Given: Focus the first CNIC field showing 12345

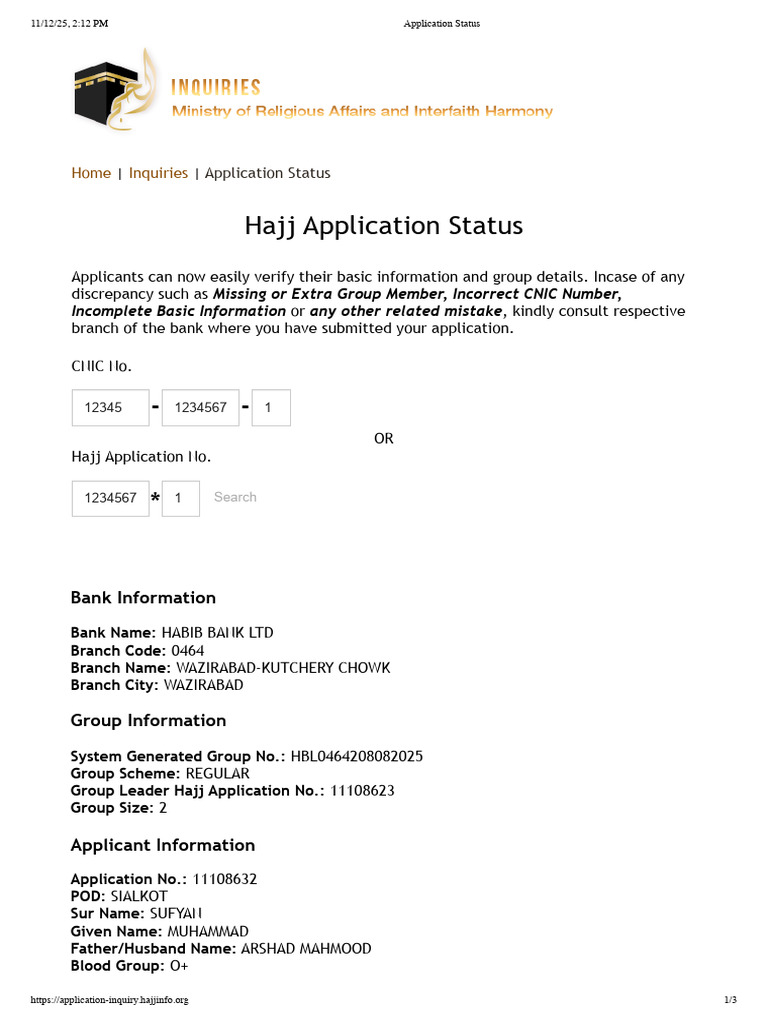Looking at the screenshot, I should (110, 408).
